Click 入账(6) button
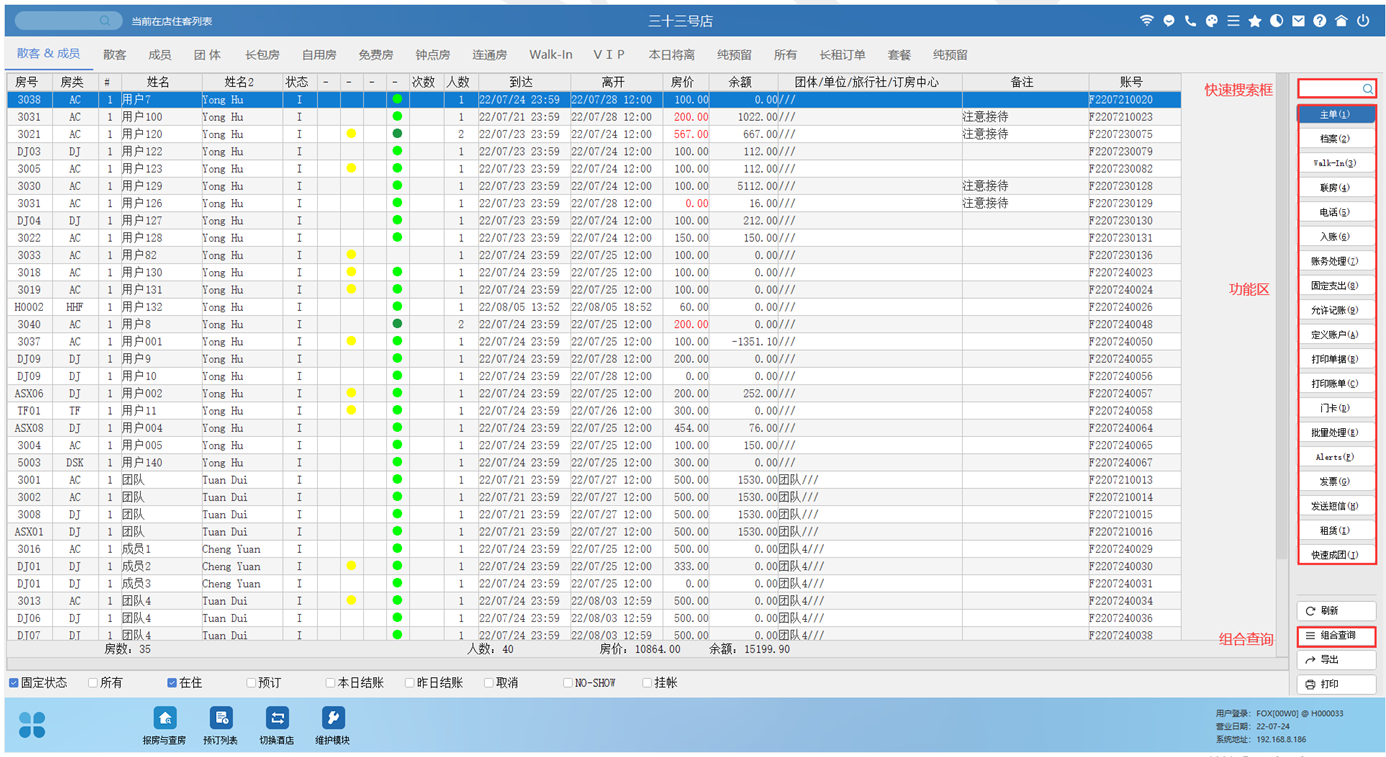1386x757 pixels. point(1336,237)
